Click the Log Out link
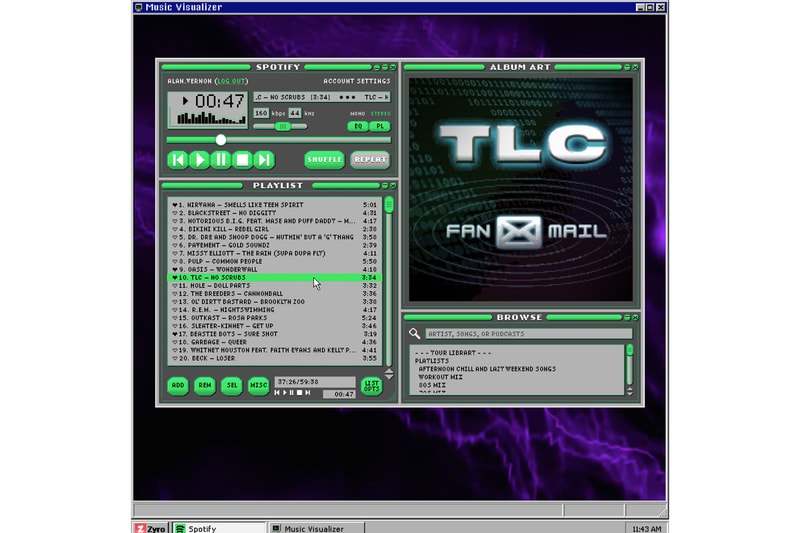This screenshot has width=800, height=533. pos(232,81)
